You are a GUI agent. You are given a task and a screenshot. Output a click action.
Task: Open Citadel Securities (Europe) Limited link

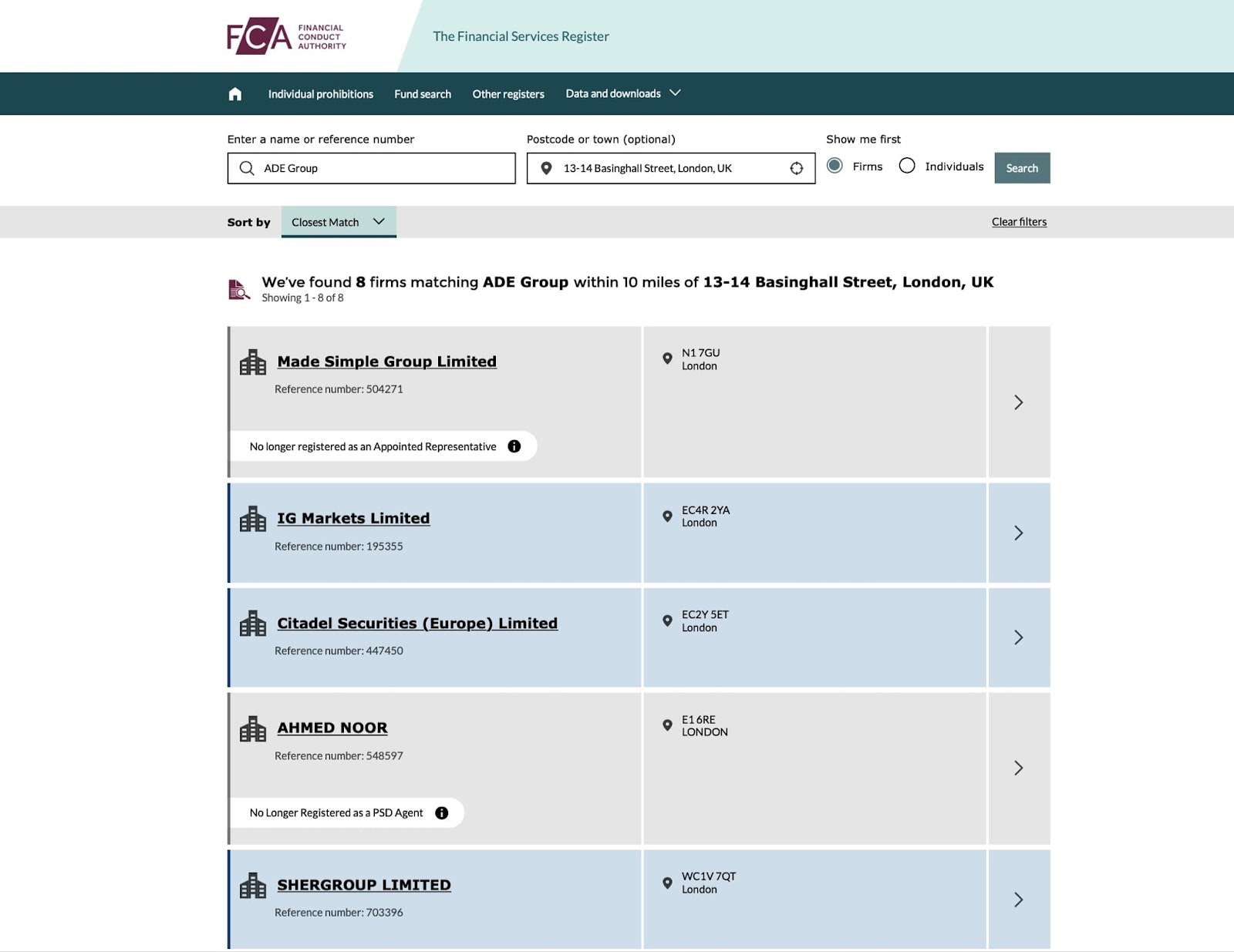(417, 623)
